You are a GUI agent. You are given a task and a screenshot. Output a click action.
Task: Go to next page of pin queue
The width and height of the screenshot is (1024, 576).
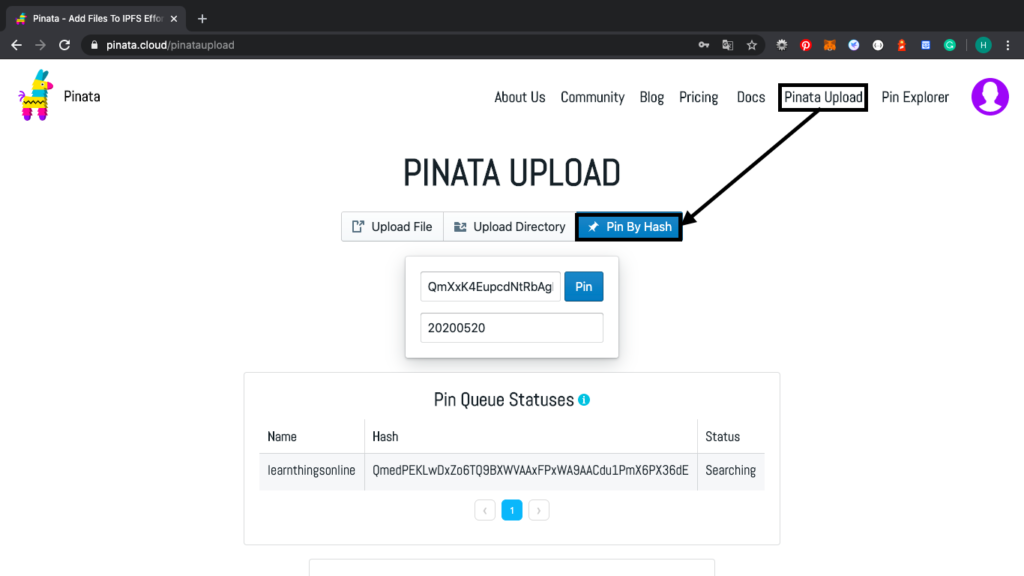click(539, 510)
